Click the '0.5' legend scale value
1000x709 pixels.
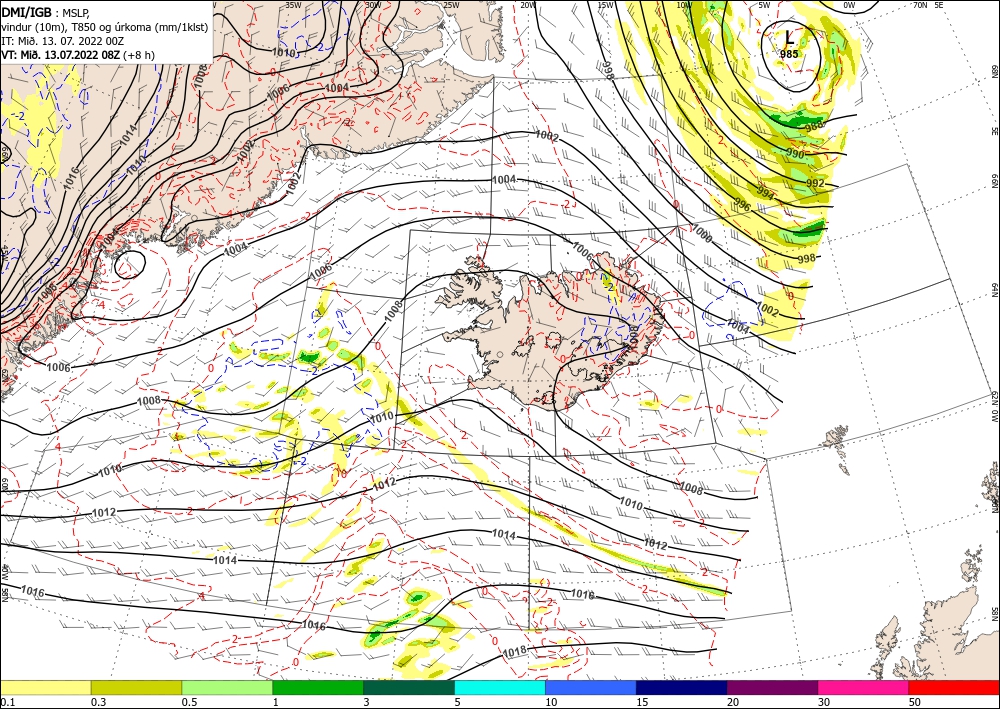coord(189,702)
